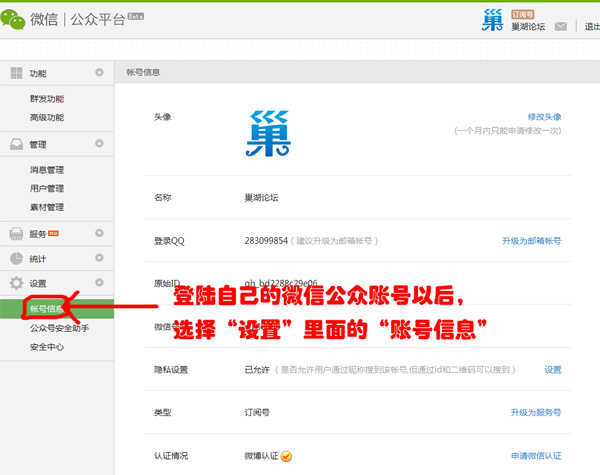Open 安全中心 in settings menu
Screen dimensions: 600x475
(x=47, y=347)
